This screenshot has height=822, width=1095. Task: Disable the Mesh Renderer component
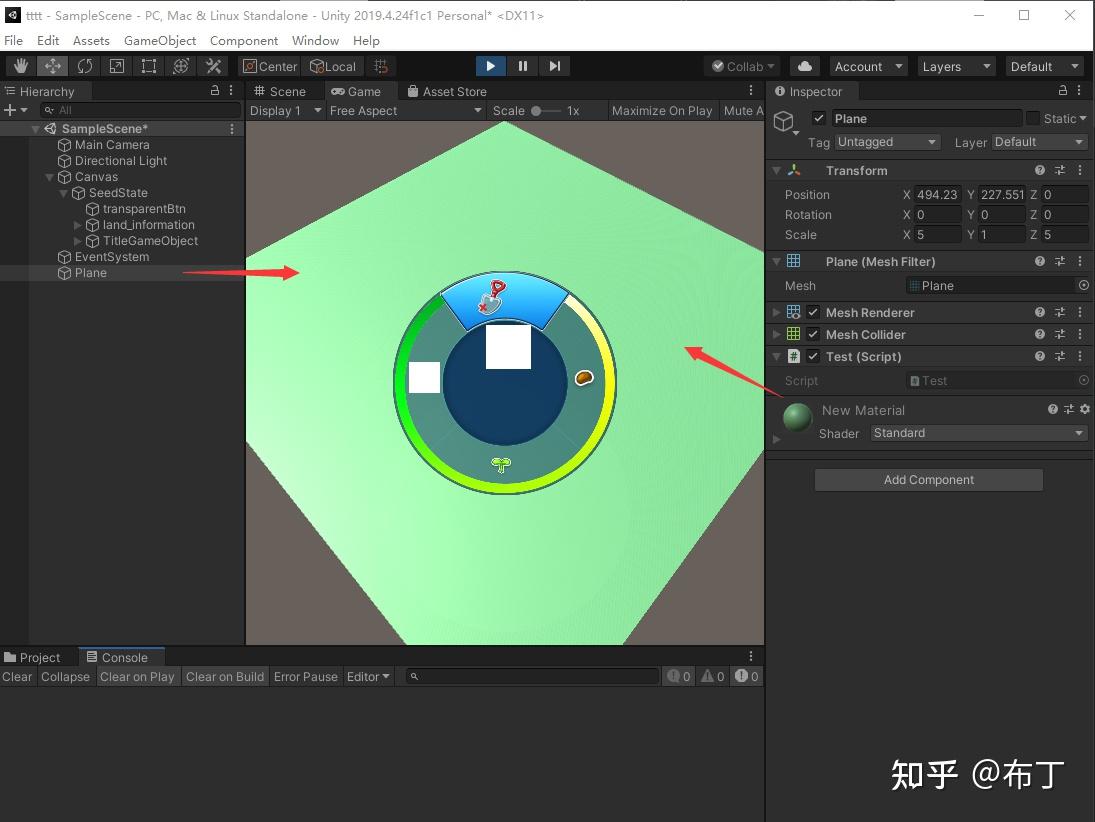811,312
